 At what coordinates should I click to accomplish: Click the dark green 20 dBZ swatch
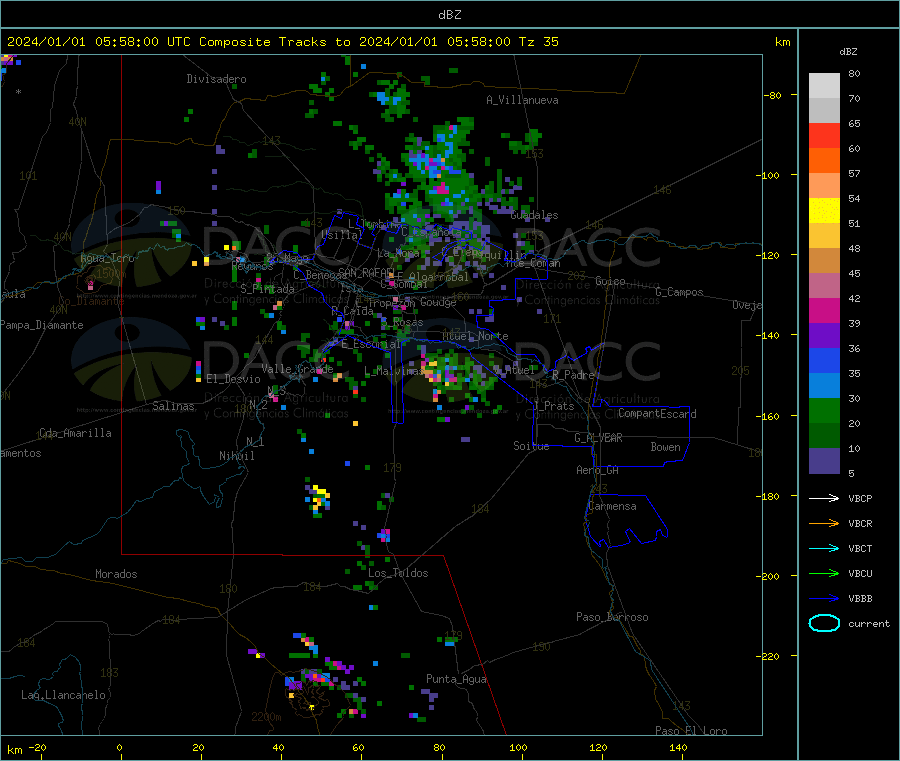(824, 436)
